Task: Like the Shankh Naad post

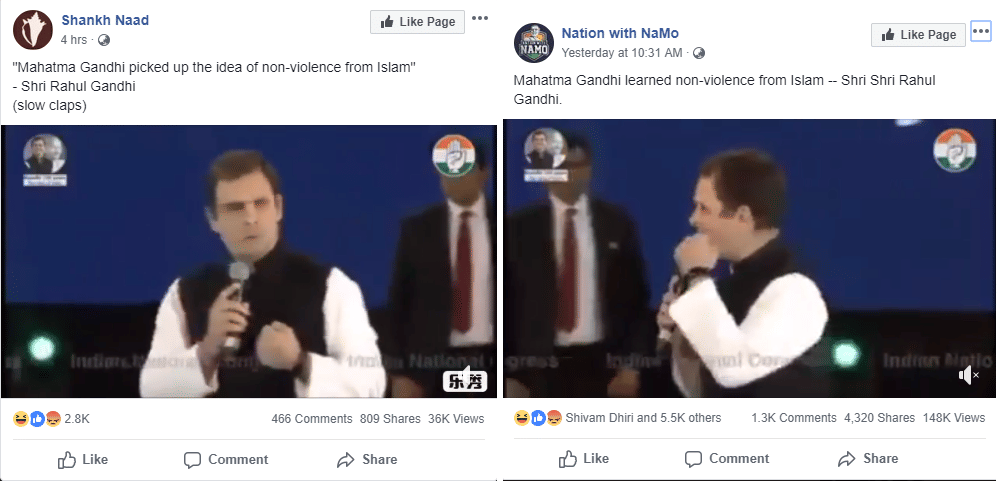Action: pyautogui.click(x=82, y=460)
